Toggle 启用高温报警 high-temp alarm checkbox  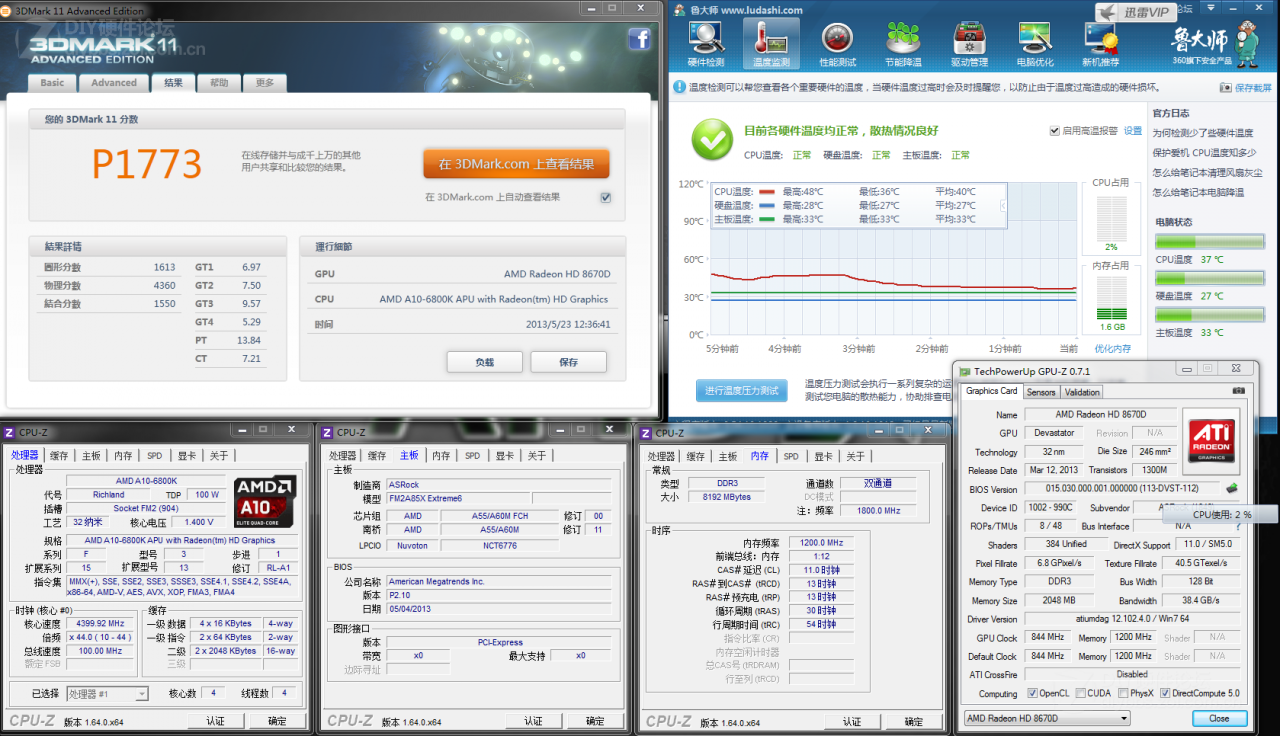pos(1055,131)
